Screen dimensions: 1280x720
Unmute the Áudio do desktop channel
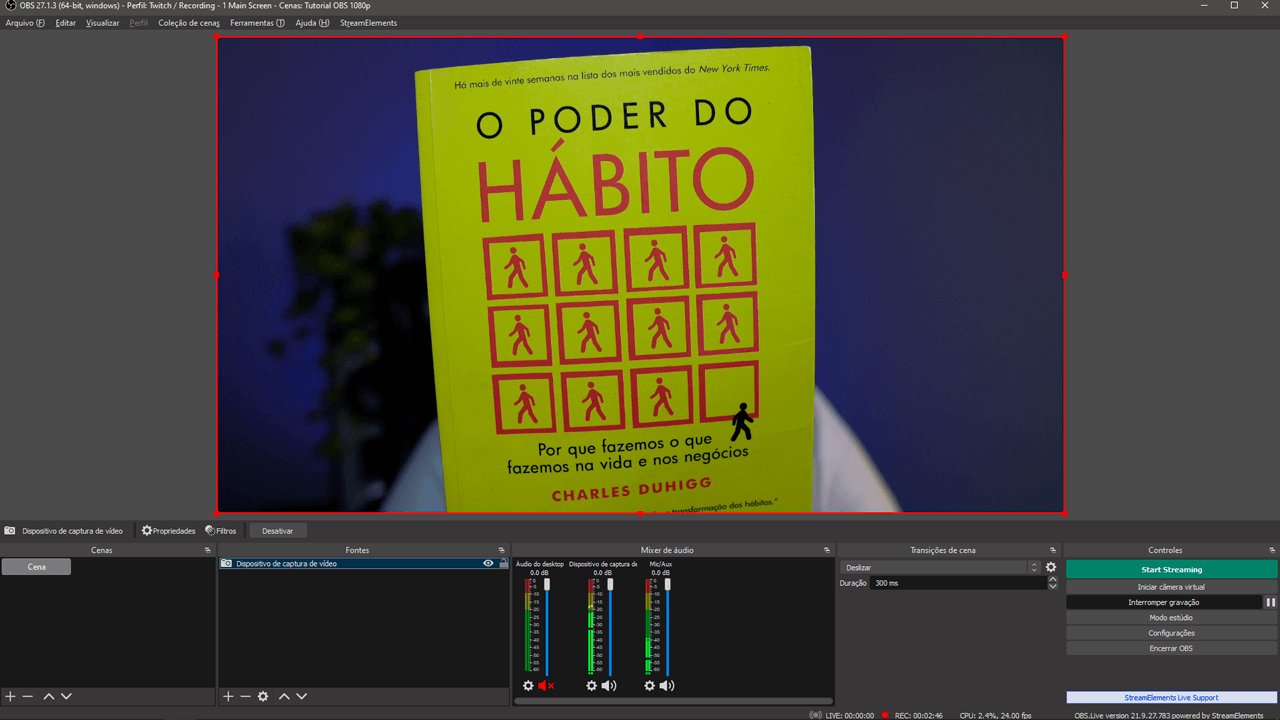click(546, 686)
